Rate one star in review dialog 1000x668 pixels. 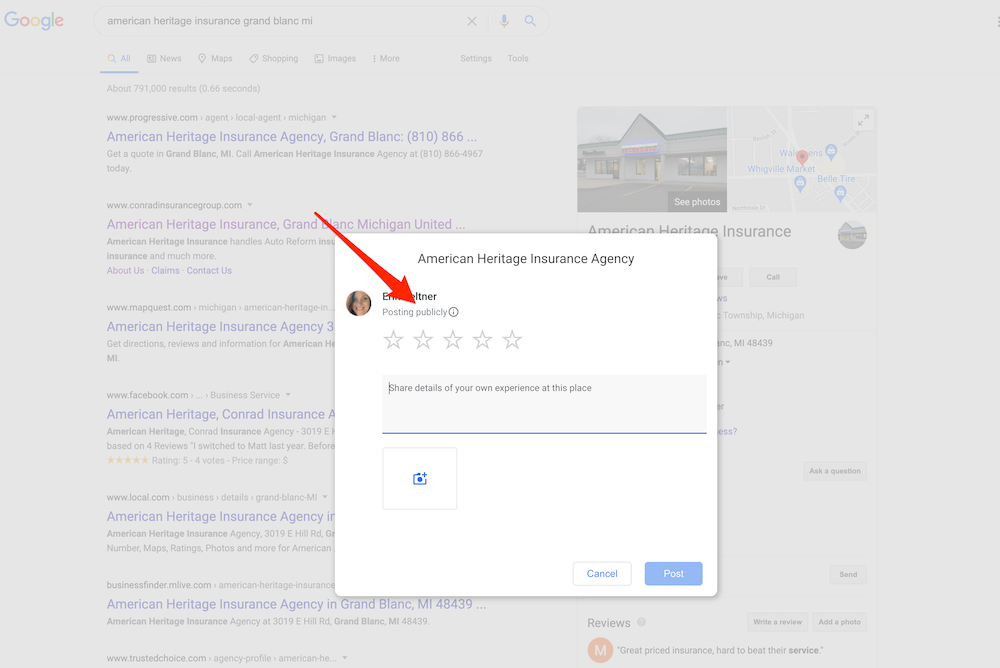point(393,340)
